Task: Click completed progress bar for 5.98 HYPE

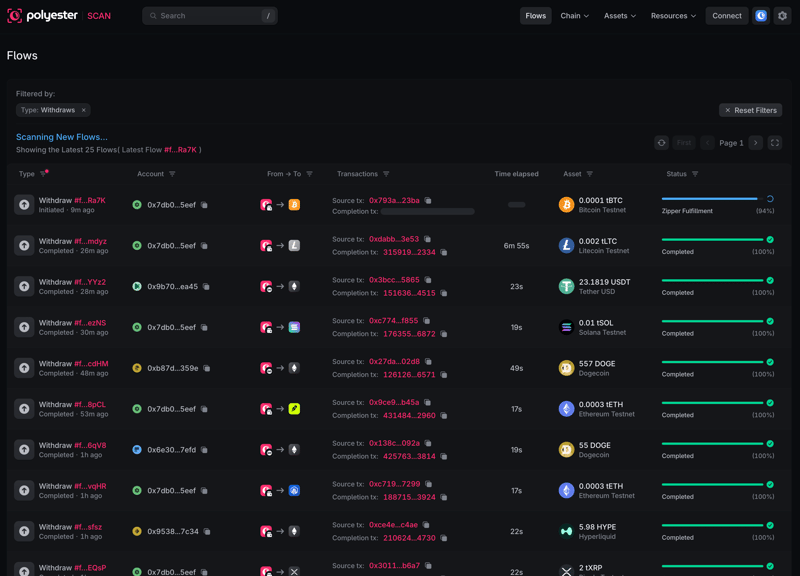Action: [x=712, y=525]
